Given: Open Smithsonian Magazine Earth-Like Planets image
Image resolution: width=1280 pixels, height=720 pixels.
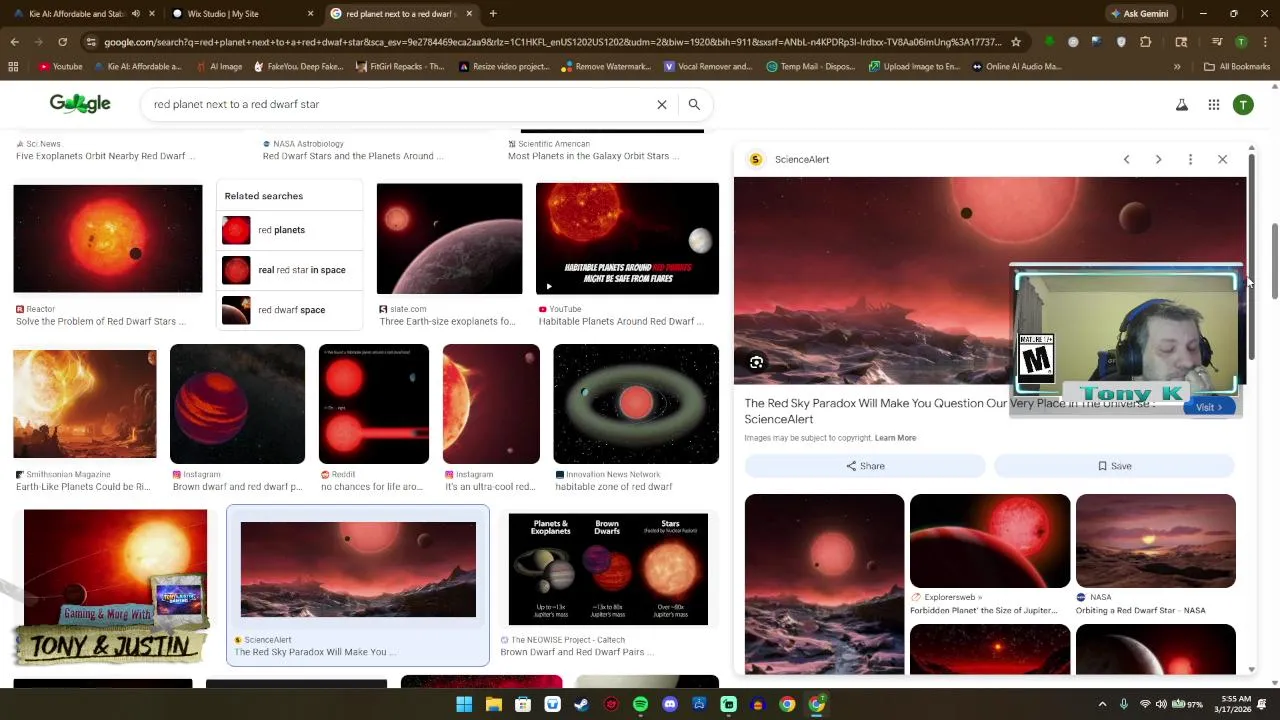Looking at the screenshot, I should click(x=85, y=403).
